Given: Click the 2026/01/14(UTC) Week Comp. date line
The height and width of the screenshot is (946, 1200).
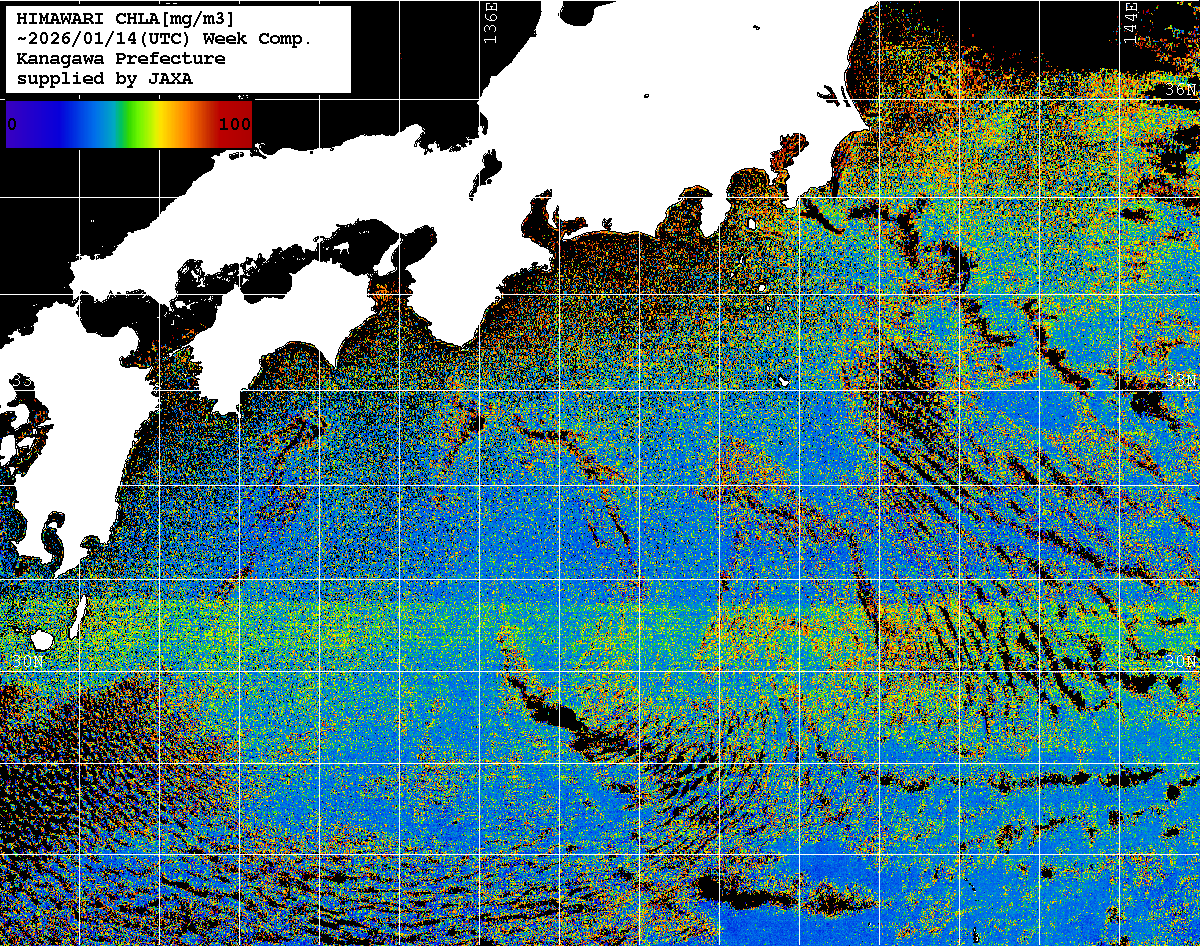Looking at the screenshot, I should [x=164, y=39].
